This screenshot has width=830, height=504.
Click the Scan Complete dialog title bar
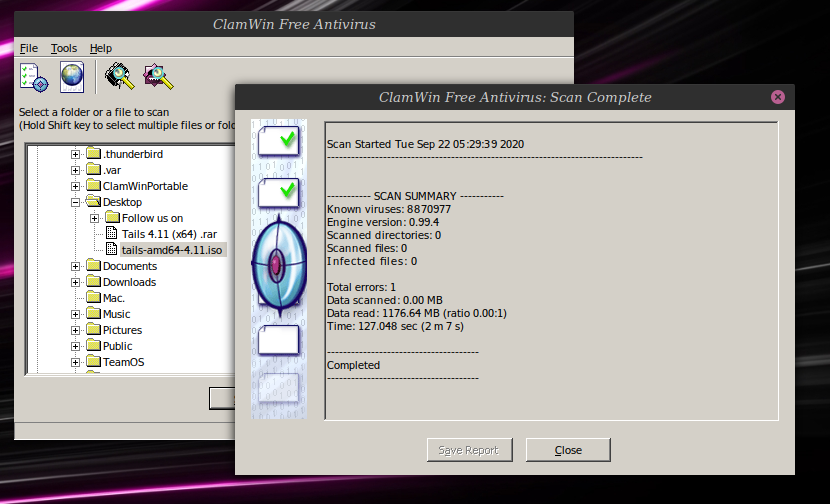(515, 97)
